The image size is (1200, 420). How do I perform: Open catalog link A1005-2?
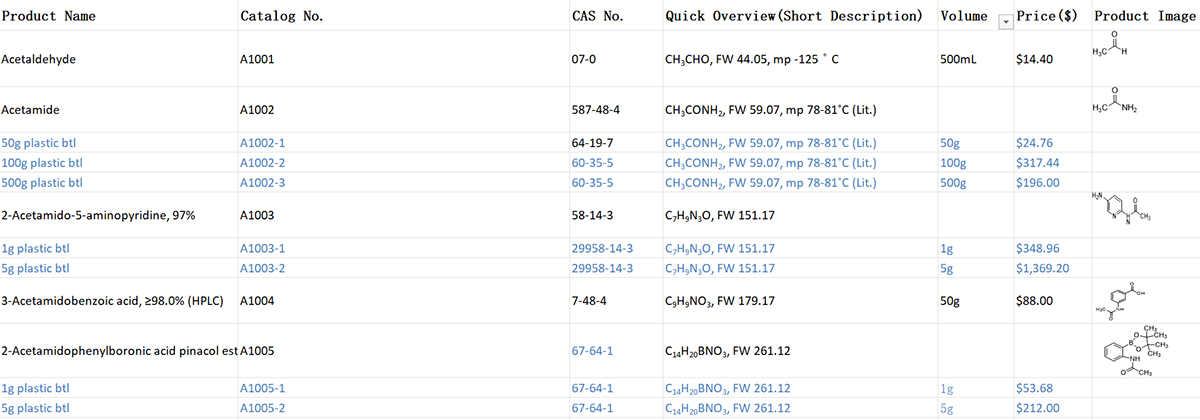pyautogui.click(x=263, y=408)
